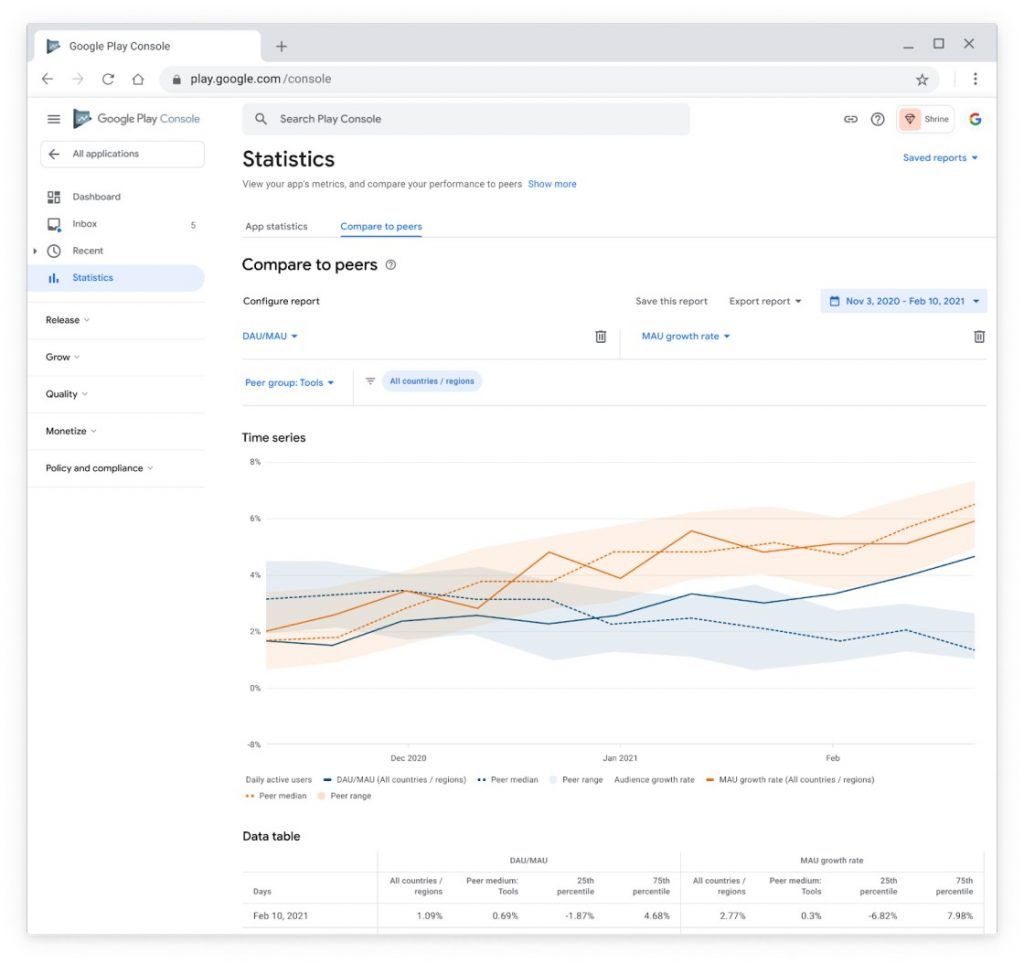1024x964 pixels.
Task: Reload the page
Action: point(108,79)
